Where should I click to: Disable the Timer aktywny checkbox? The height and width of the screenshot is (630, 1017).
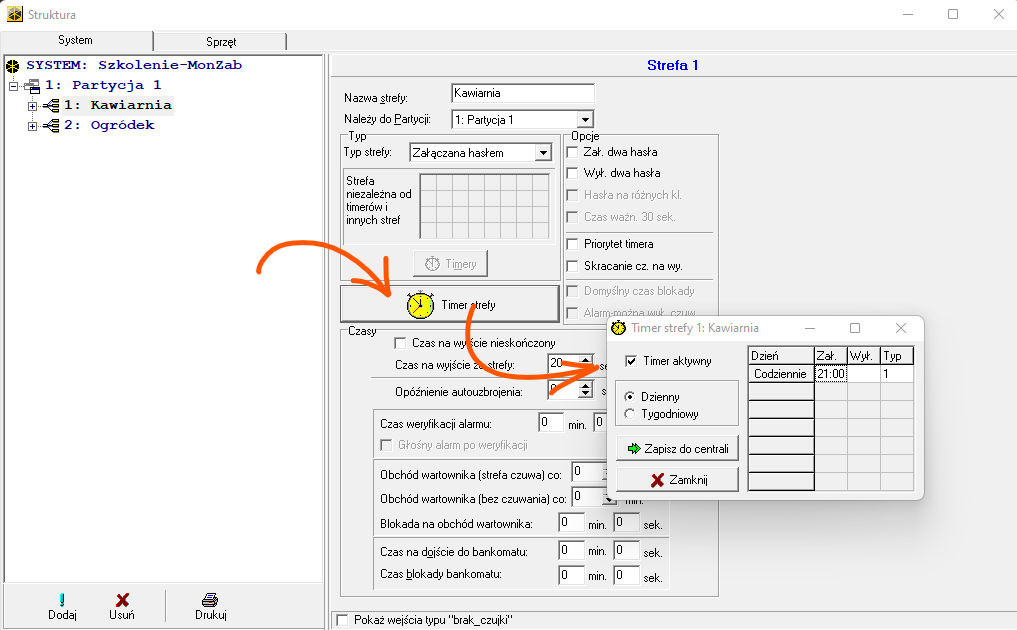[631, 361]
